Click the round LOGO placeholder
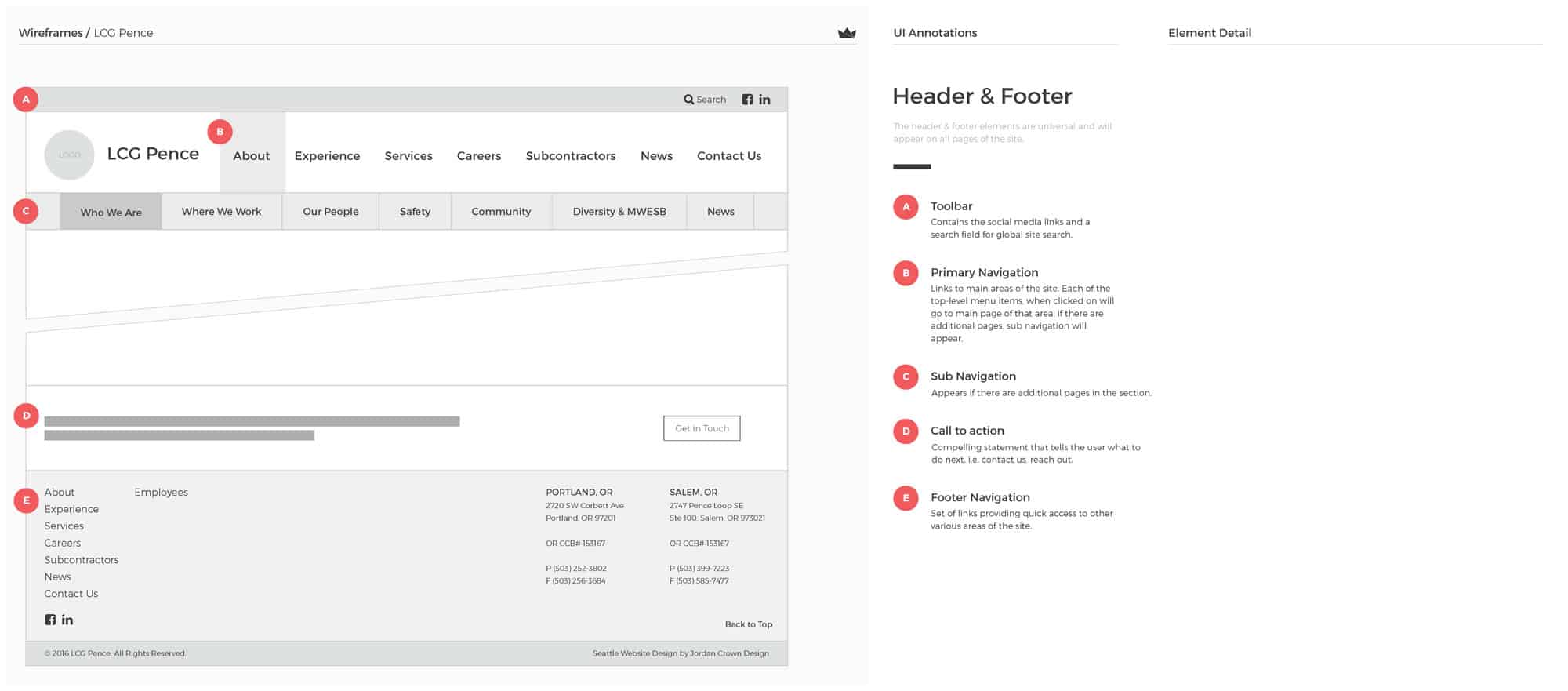This screenshot has width=1568, height=691. click(69, 155)
